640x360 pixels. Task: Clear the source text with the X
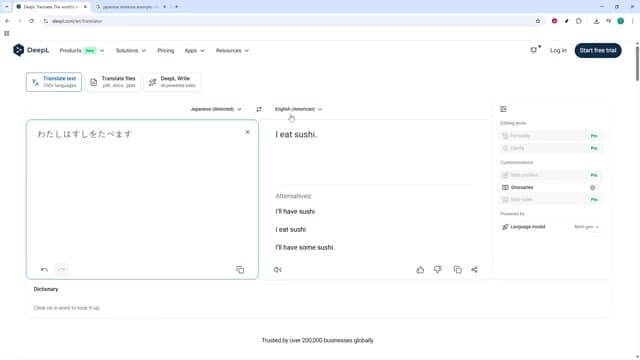coord(247,132)
